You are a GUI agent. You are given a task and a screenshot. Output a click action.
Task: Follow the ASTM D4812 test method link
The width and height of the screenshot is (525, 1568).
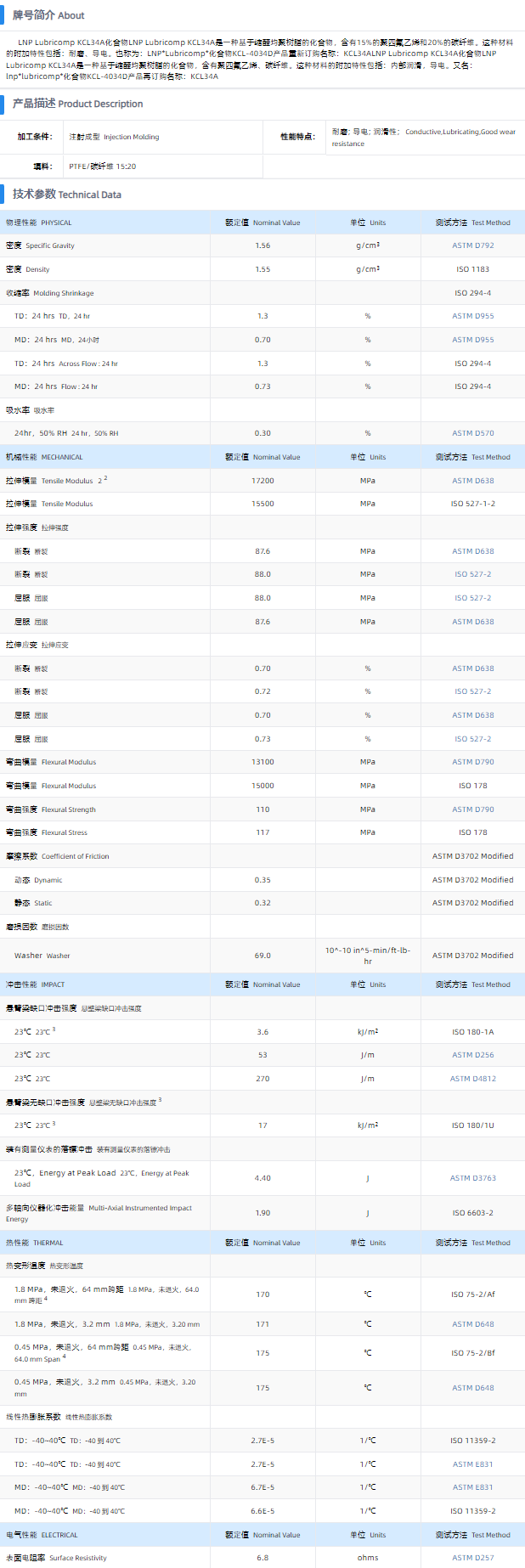[x=471, y=1079]
